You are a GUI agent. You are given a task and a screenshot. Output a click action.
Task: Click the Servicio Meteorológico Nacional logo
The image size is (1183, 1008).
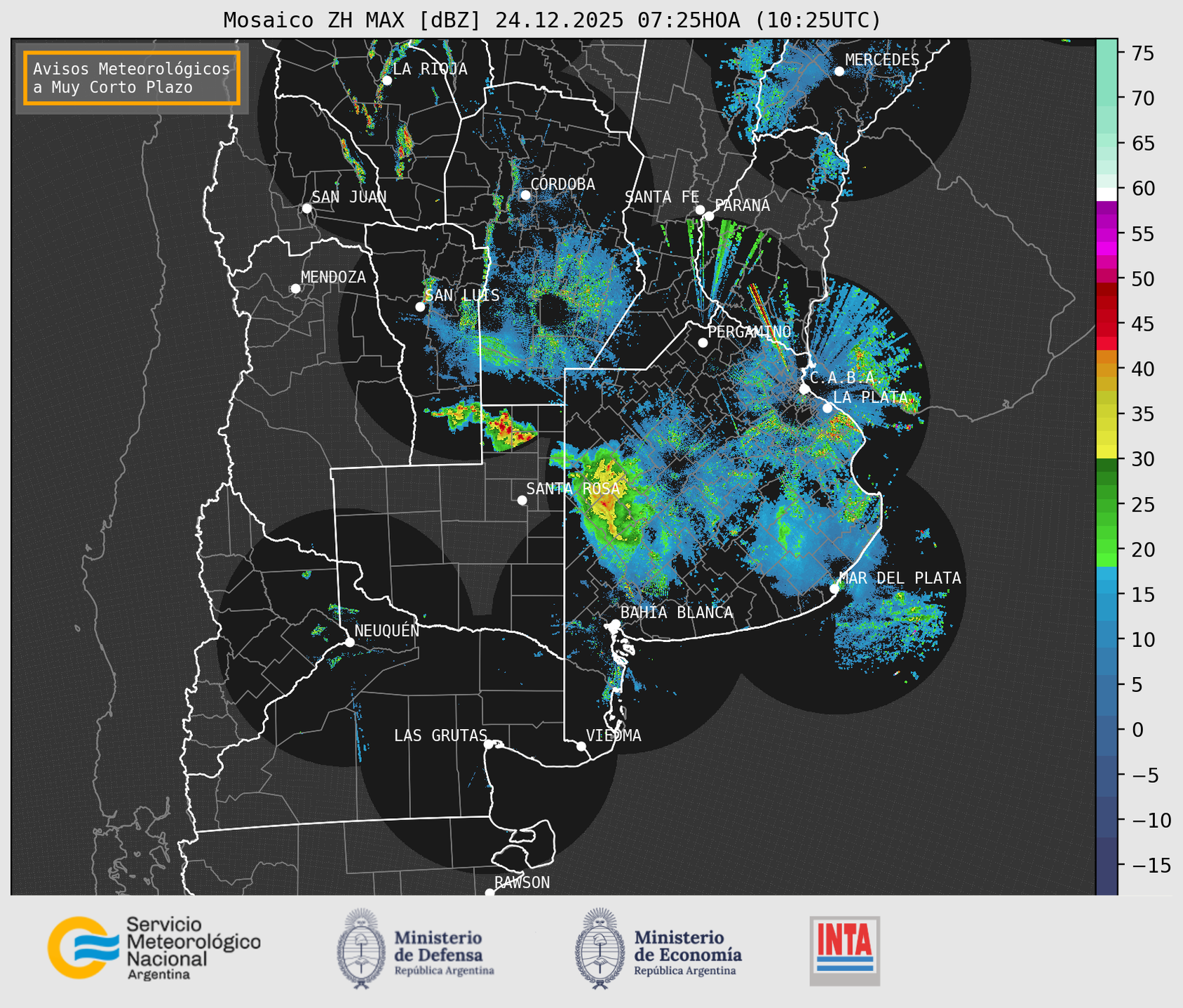coord(154,948)
